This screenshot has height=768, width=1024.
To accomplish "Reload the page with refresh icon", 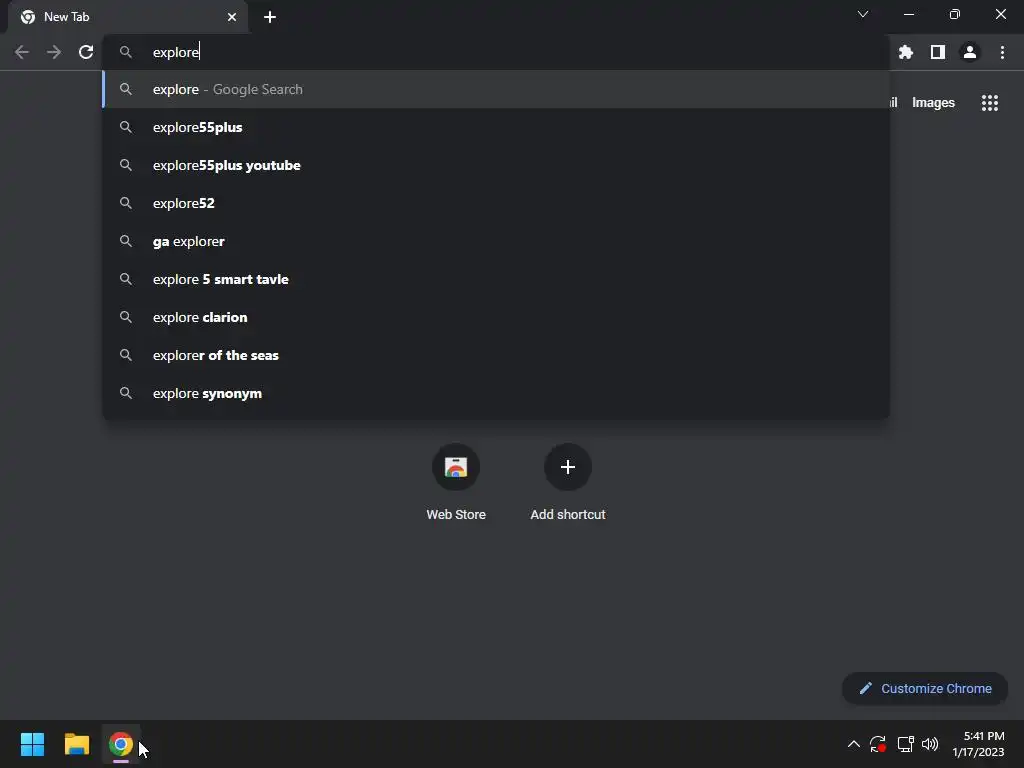I will tap(86, 52).
